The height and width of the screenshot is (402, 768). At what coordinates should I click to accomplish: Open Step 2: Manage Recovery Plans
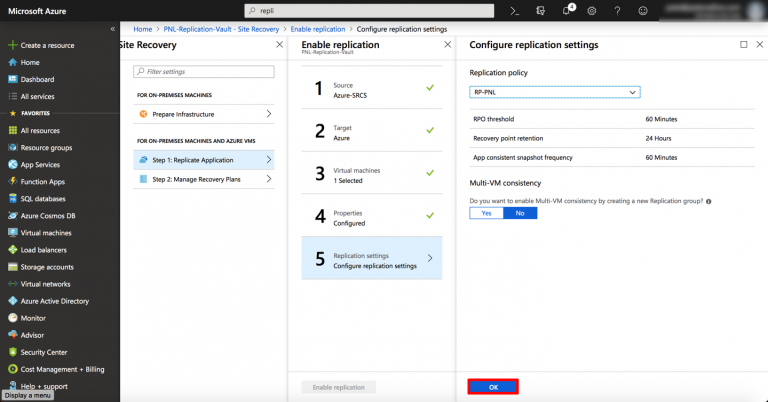204,179
